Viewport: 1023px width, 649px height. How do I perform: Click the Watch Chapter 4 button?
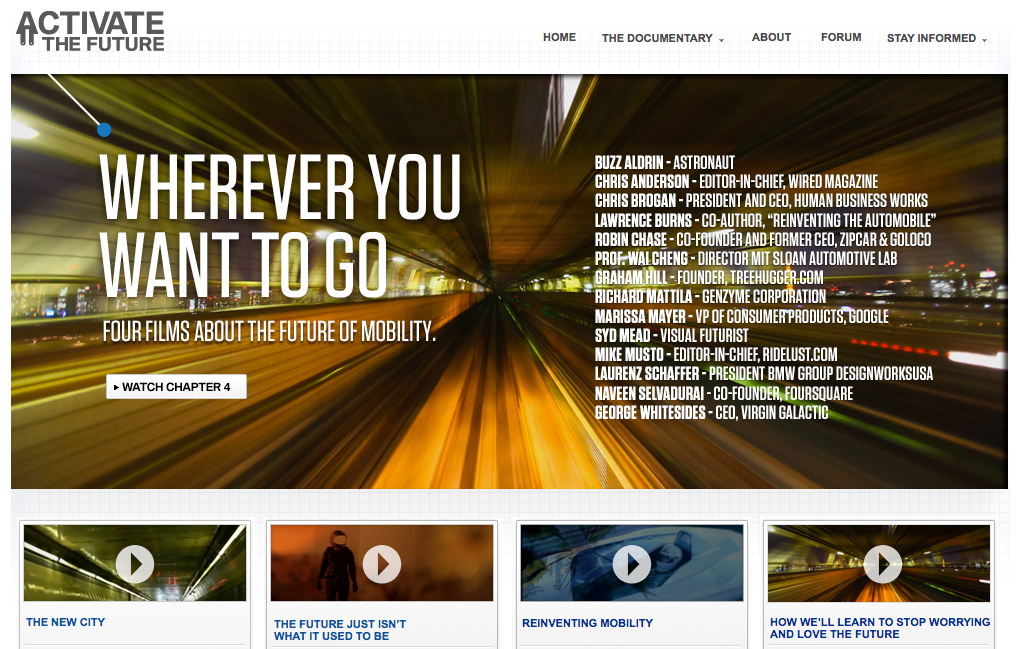tap(176, 387)
